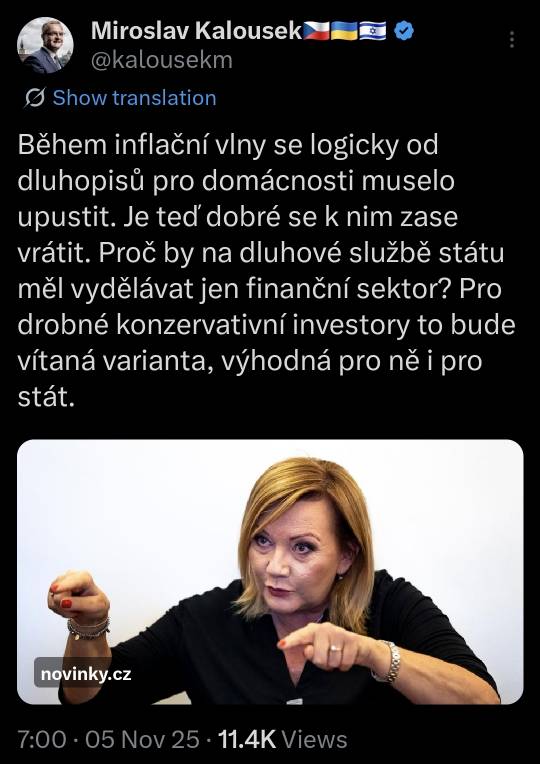Click the Show translation link
The width and height of the screenshot is (540, 764).
pyautogui.click(x=134, y=98)
